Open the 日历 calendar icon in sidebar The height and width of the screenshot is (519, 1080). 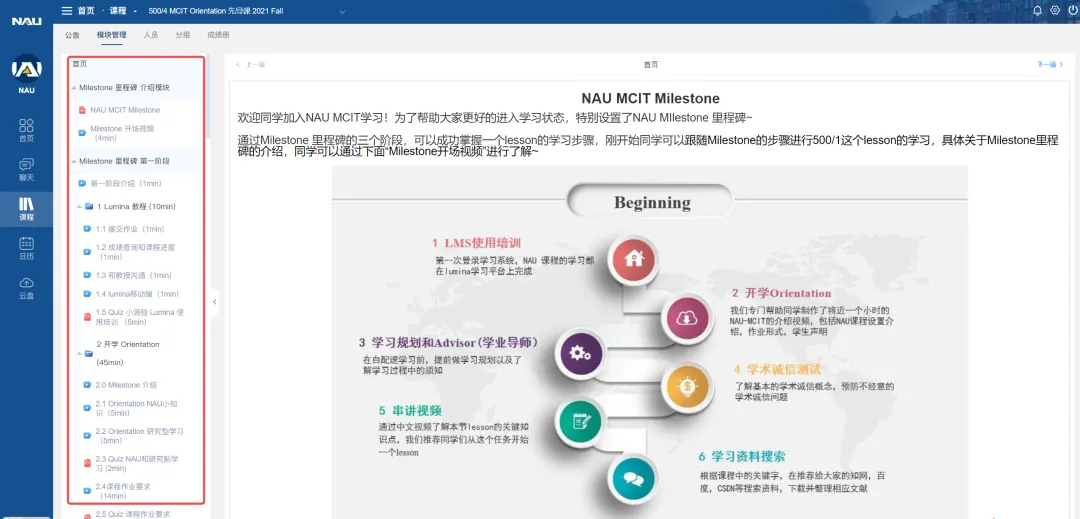point(26,247)
